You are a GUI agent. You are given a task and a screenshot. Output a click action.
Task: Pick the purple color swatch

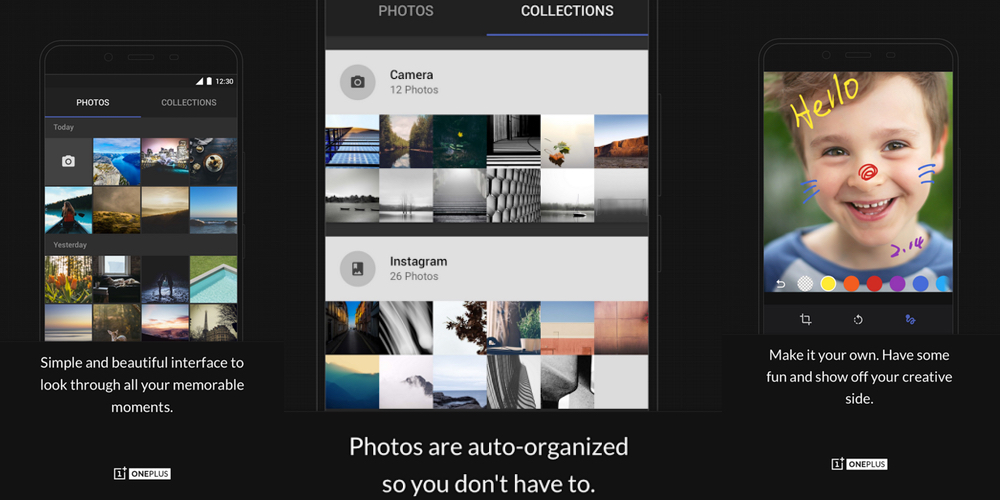897,284
